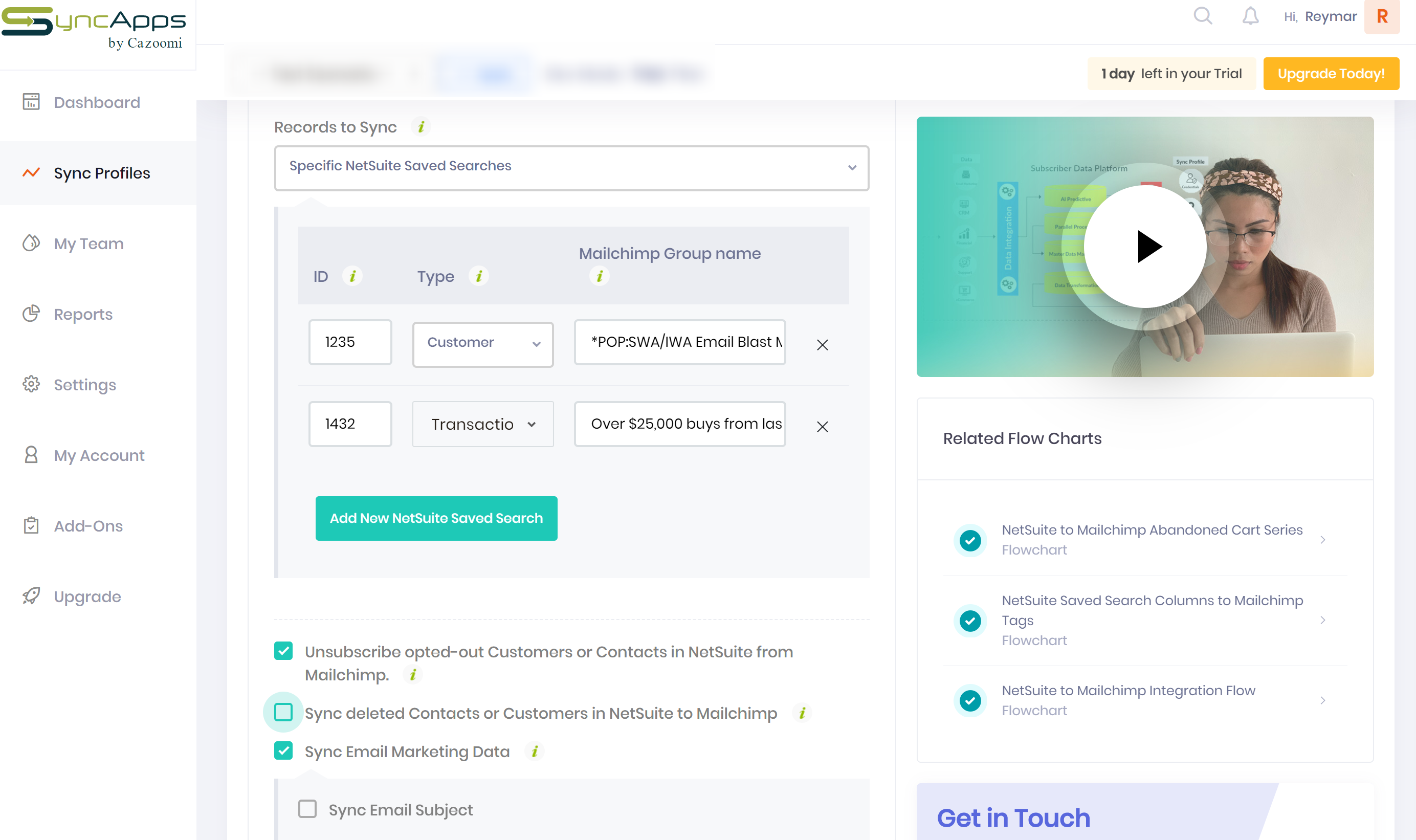This screenshot has width=1416, height=840.
Task: Disable Unsubscribe opted-out Customers checkbox
Action: [283, 651]
